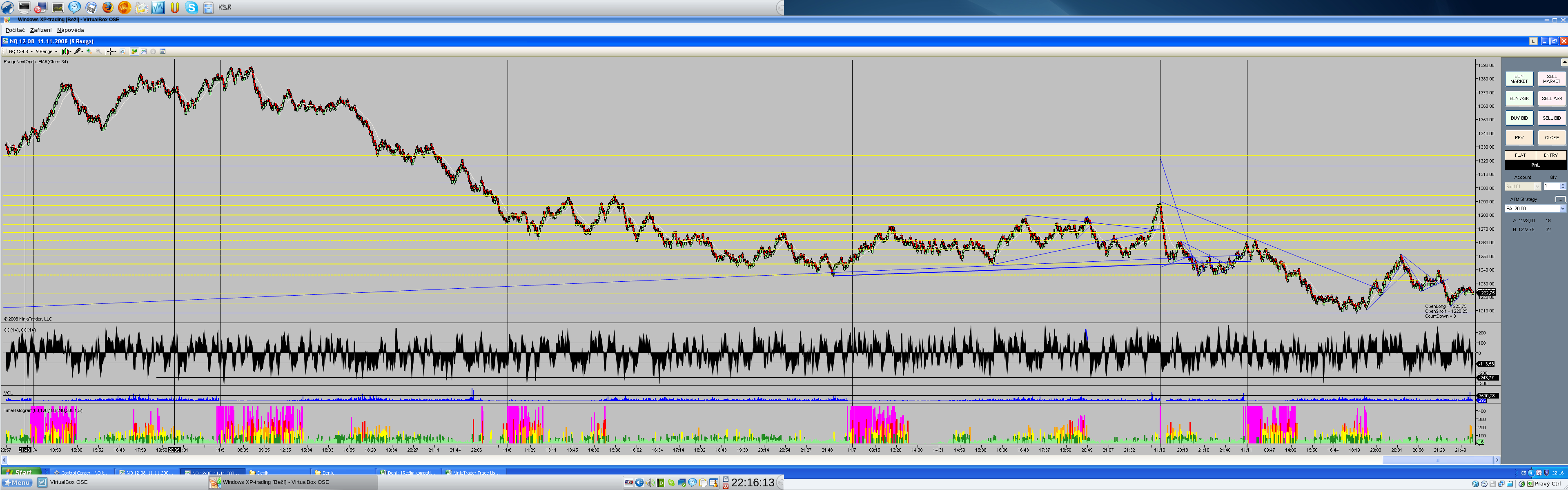1568x490 pixels.
Task: Open the chart properties table icon
Action: 163,52
